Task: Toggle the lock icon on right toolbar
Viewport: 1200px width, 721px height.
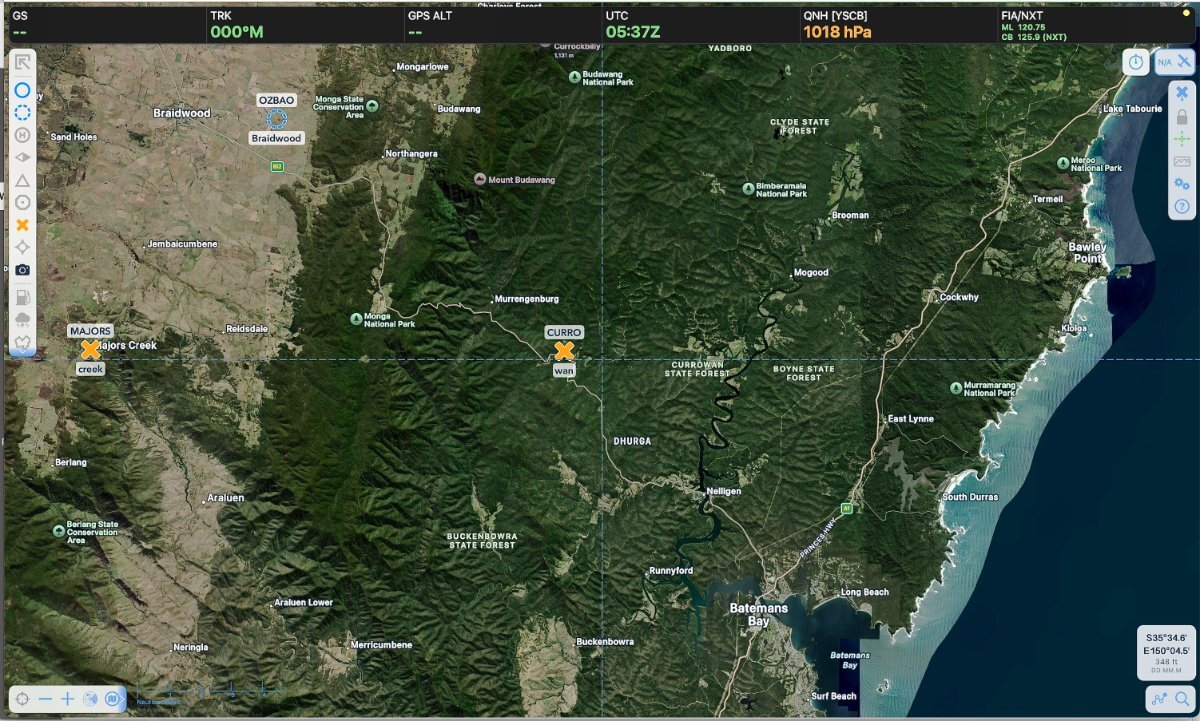Action: pyautogui.click(x=1181, y=116)
